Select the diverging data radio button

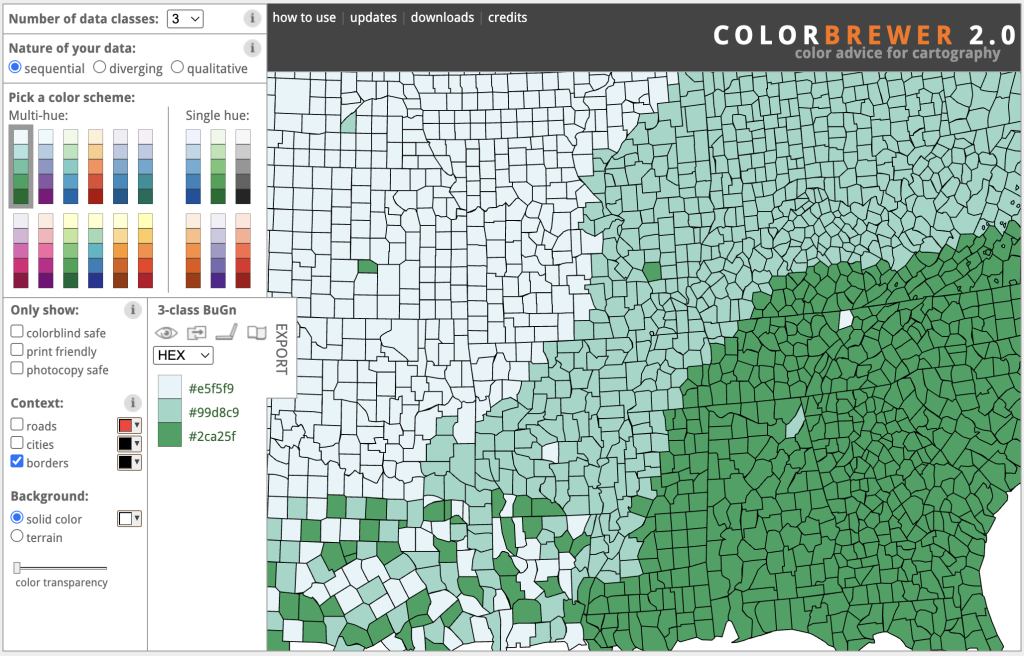coord(100,68)
